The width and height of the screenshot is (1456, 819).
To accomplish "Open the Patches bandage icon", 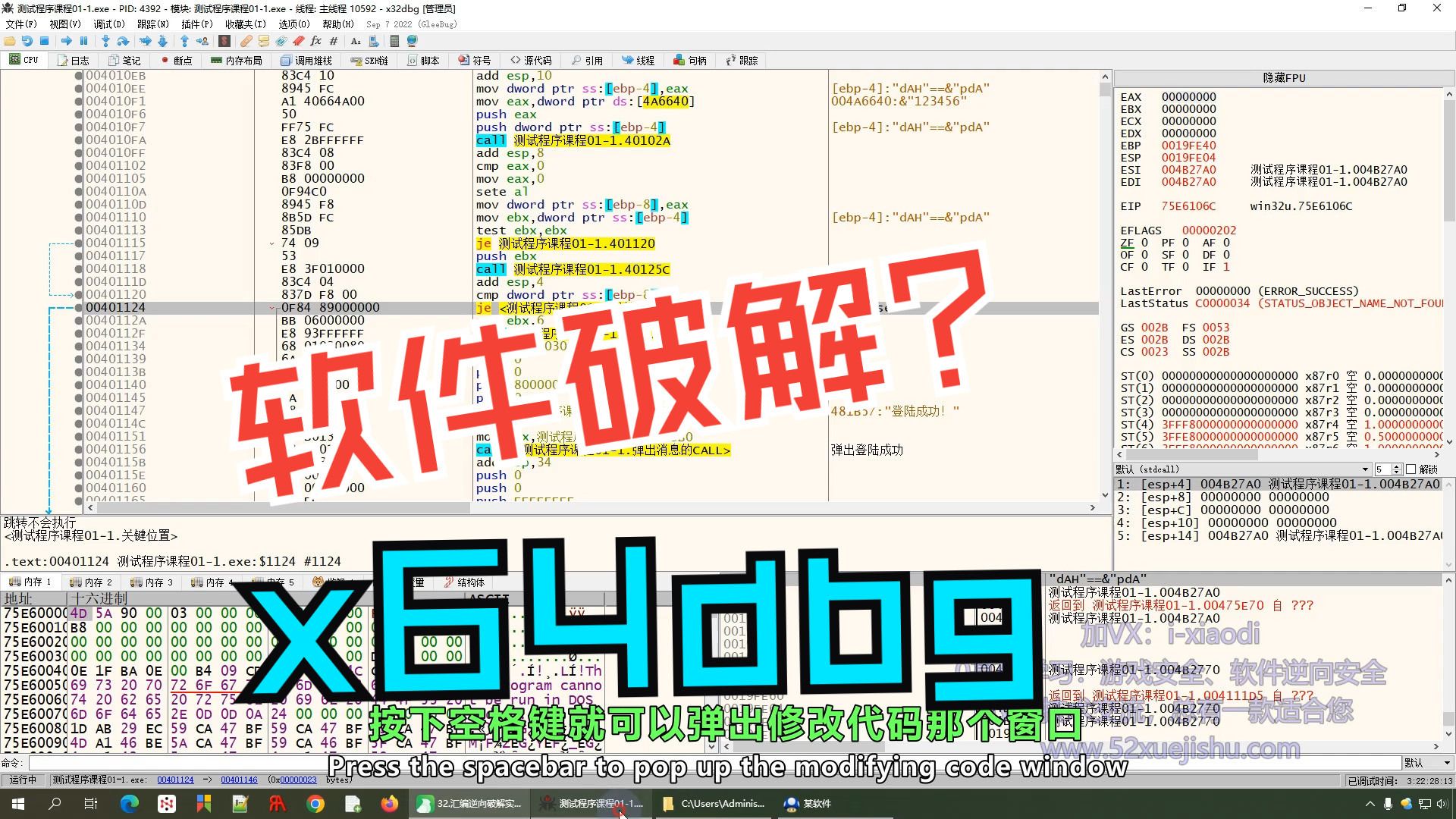I will click(x=246, y=41).
